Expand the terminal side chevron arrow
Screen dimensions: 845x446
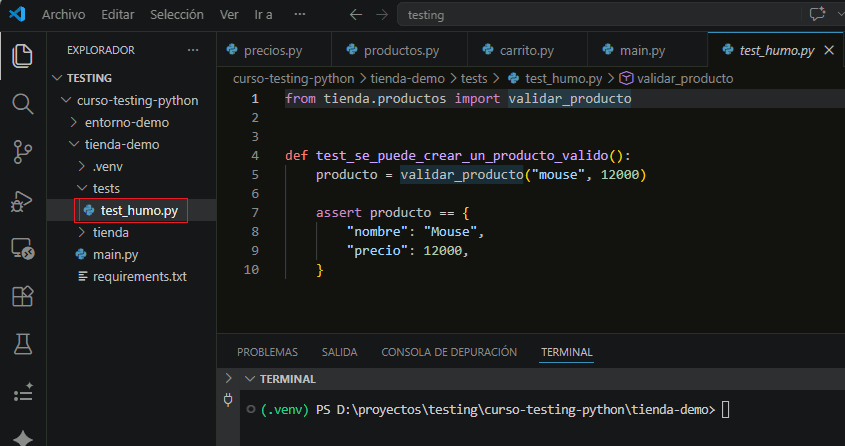point(228,378)
